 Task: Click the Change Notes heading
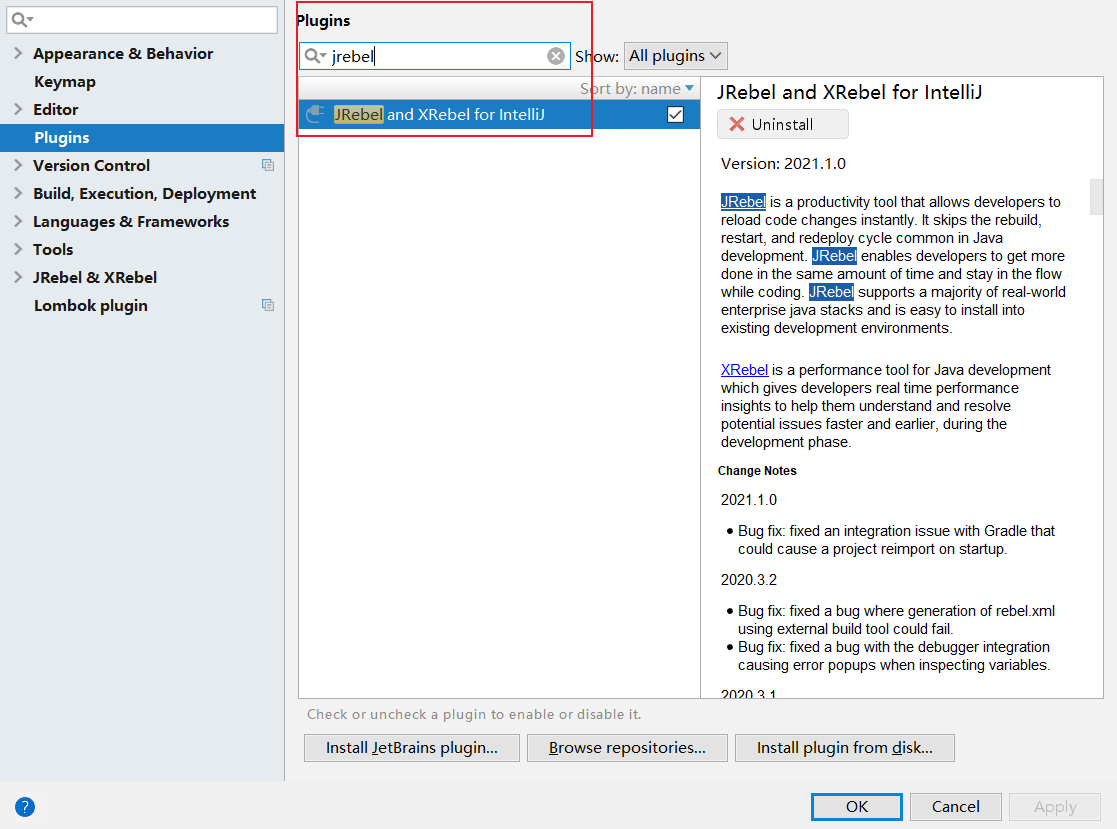point(757,471)
